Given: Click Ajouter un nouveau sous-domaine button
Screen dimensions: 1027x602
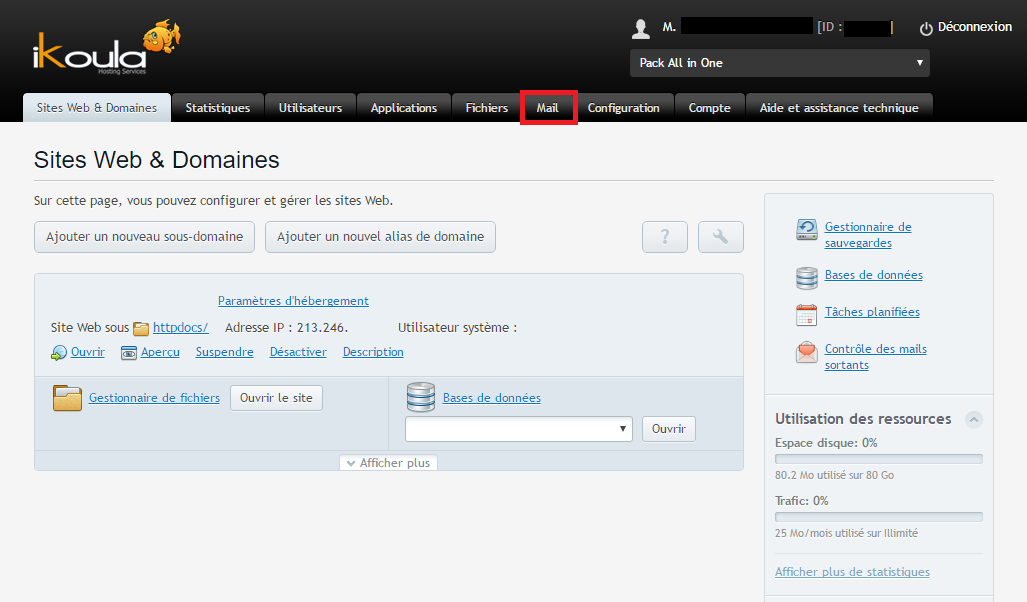Looking at the screenshot, I should coord(144,237).
